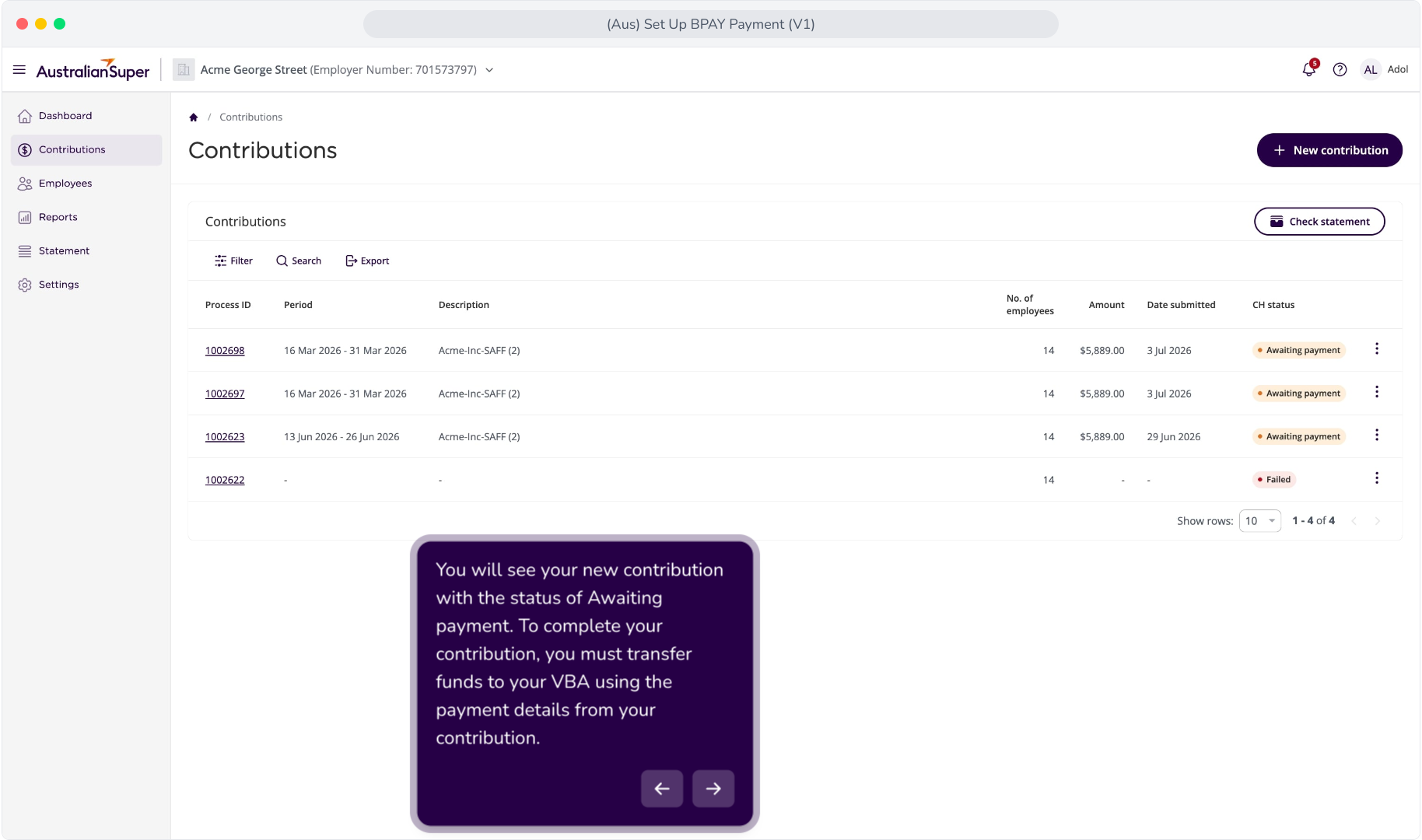This screenshot has height=840, width=1422.
Task: Click the Check statement button
Action: coord(1319,222)
